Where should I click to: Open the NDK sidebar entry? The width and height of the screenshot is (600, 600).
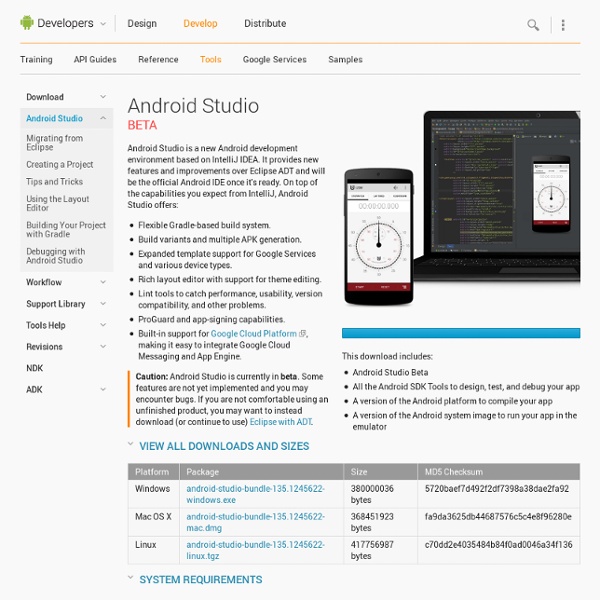point(34,368)
